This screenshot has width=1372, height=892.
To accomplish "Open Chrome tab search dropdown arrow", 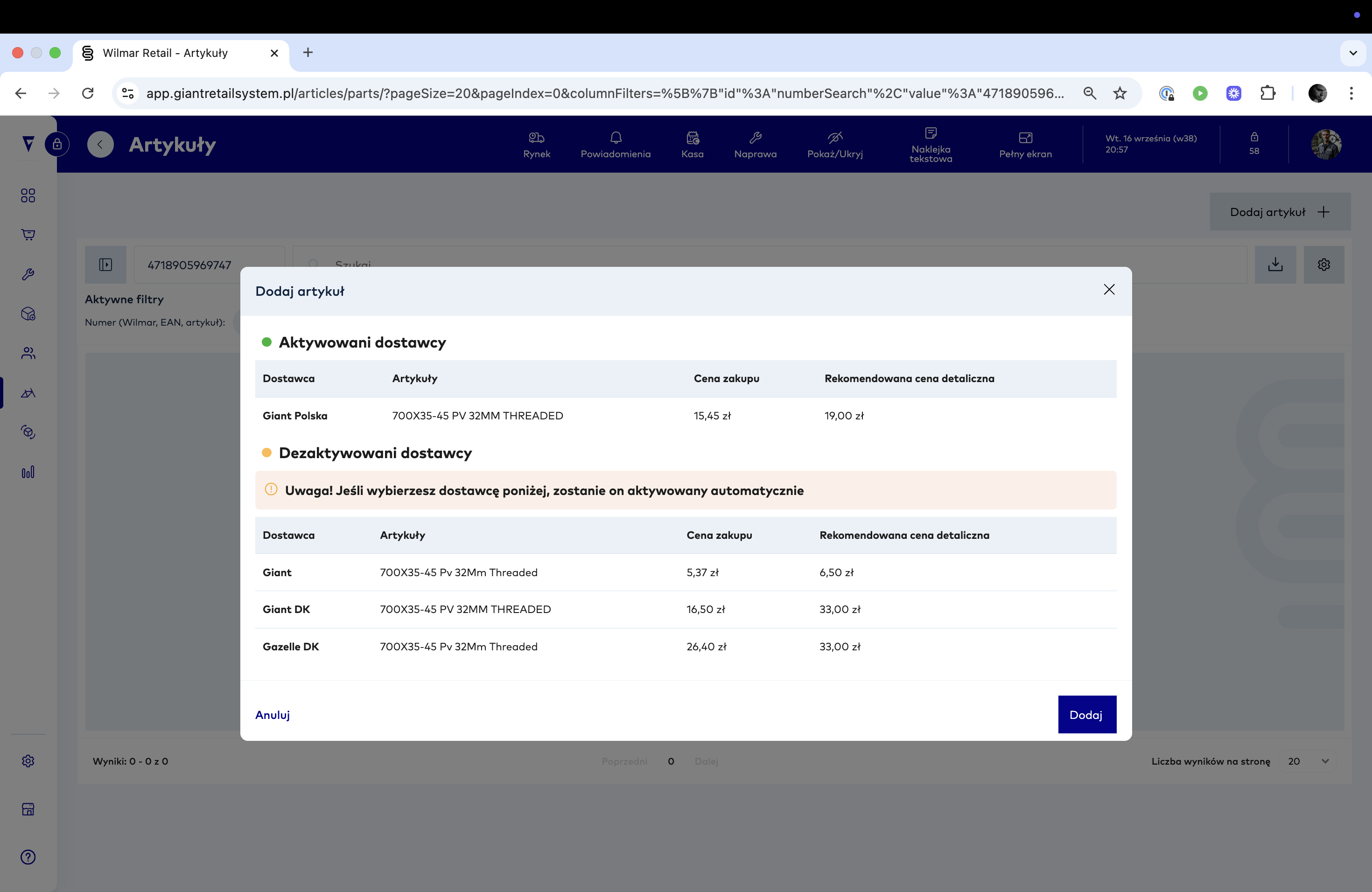I will [x=1352, y=53].
